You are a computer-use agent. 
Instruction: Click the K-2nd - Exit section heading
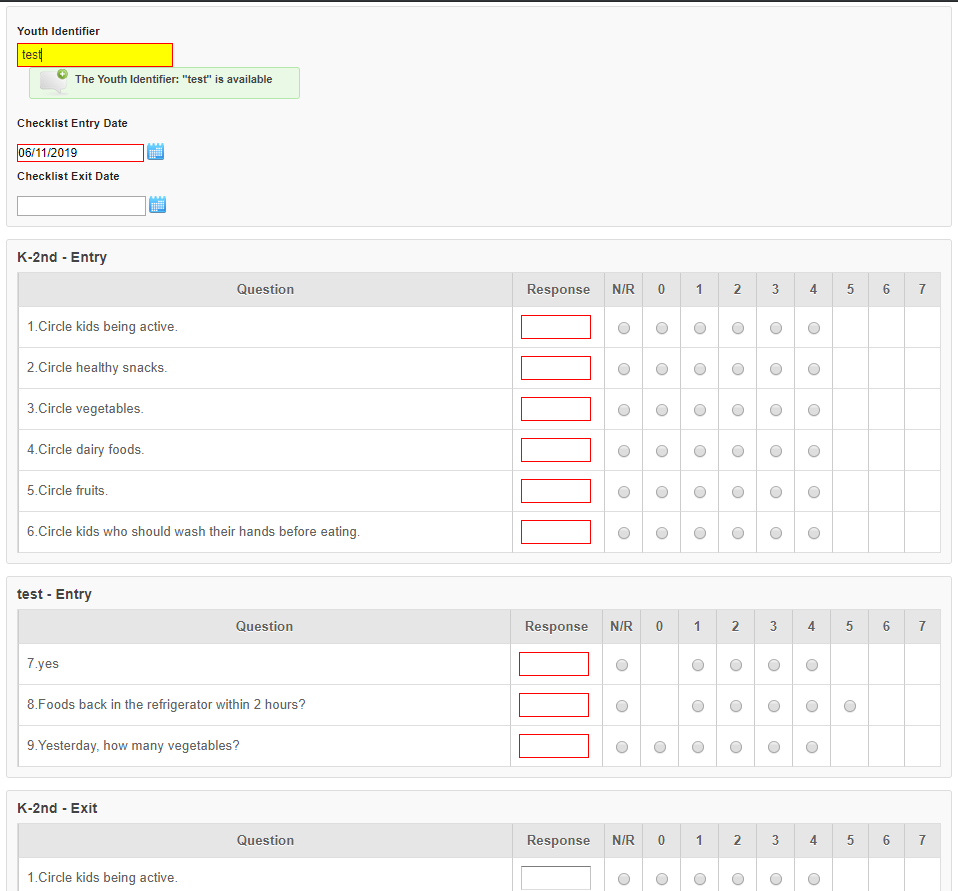(x=57, y=808)
